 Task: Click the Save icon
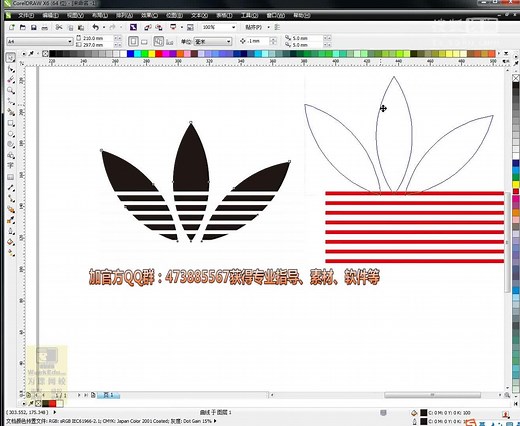tap(33, 27)
